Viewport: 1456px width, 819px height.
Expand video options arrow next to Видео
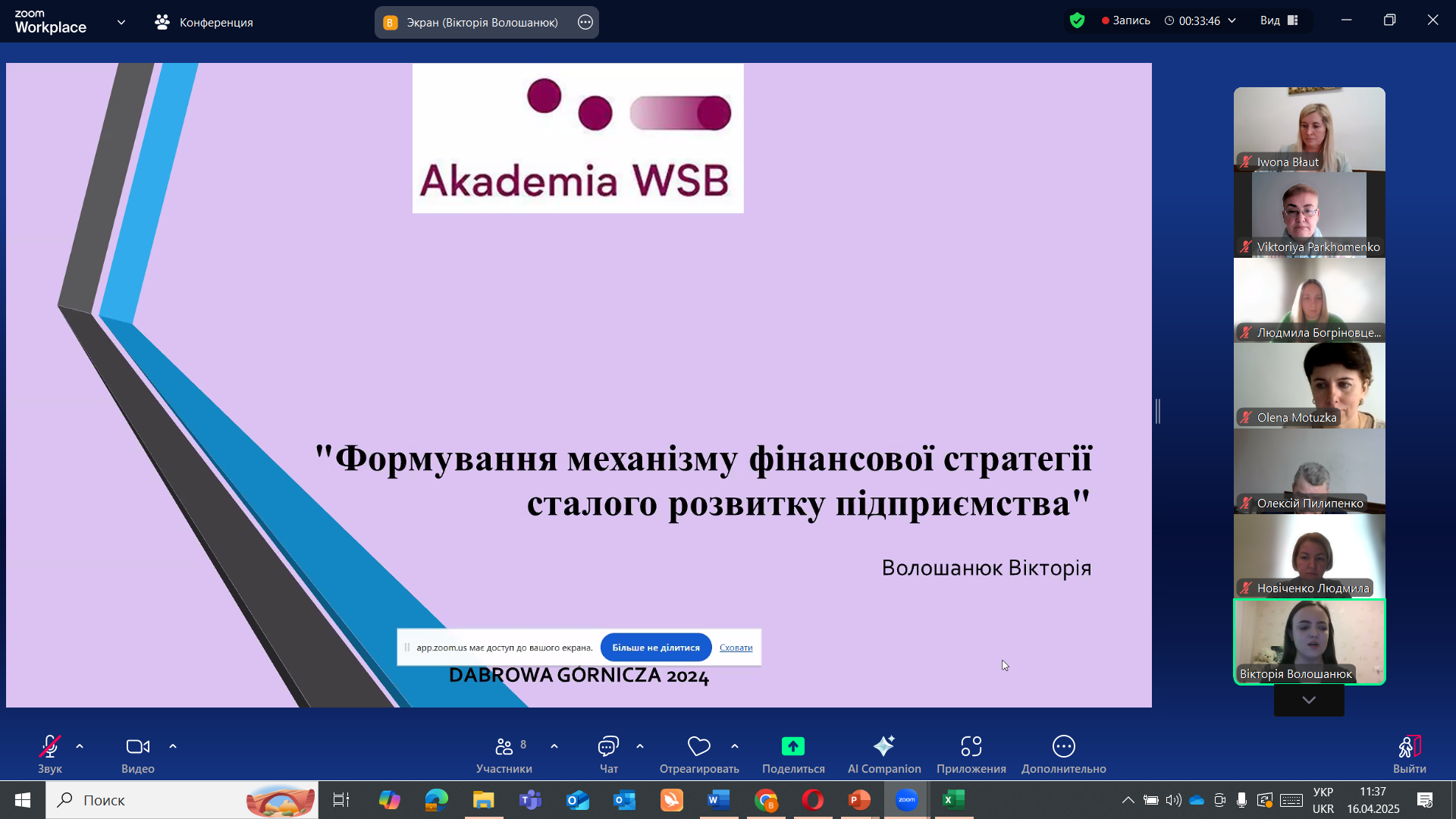(x=173, y=747)
